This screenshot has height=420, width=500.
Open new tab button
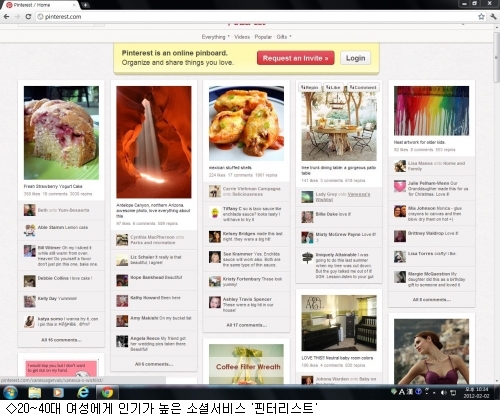click(x=85, y=5)
